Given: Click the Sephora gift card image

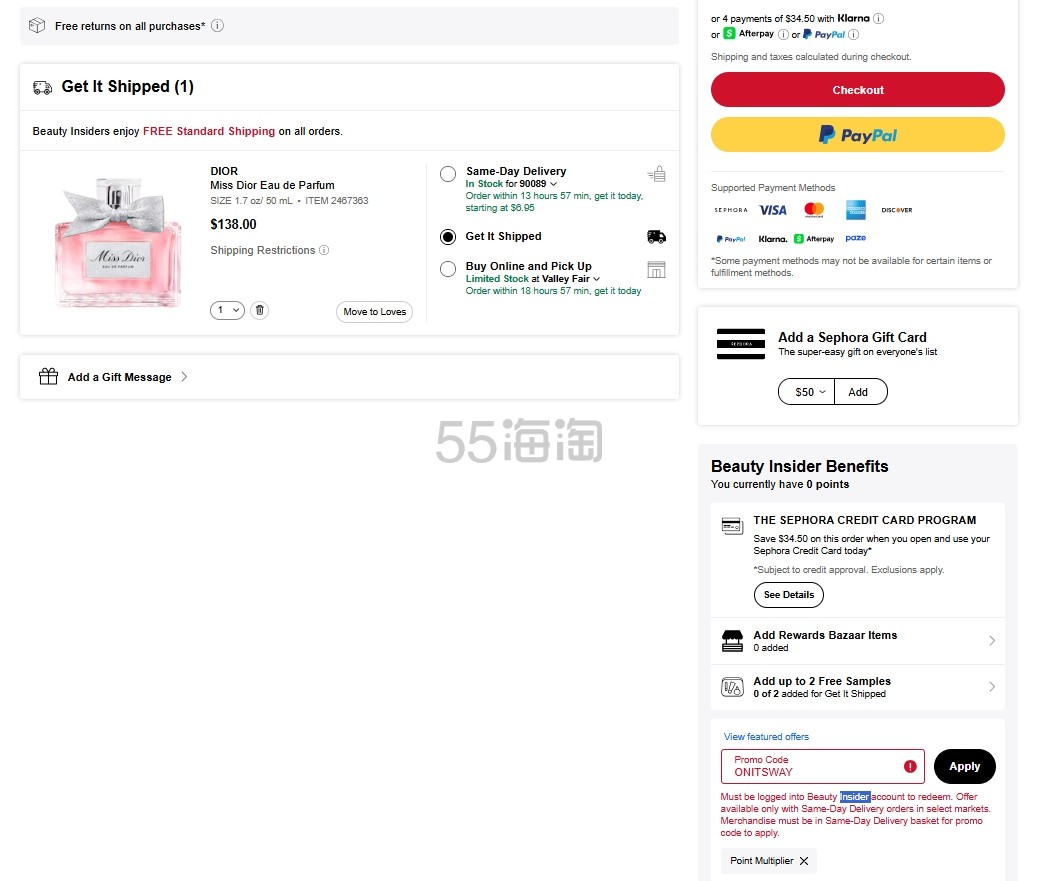Looking at the screenshot, I should 741,344.
